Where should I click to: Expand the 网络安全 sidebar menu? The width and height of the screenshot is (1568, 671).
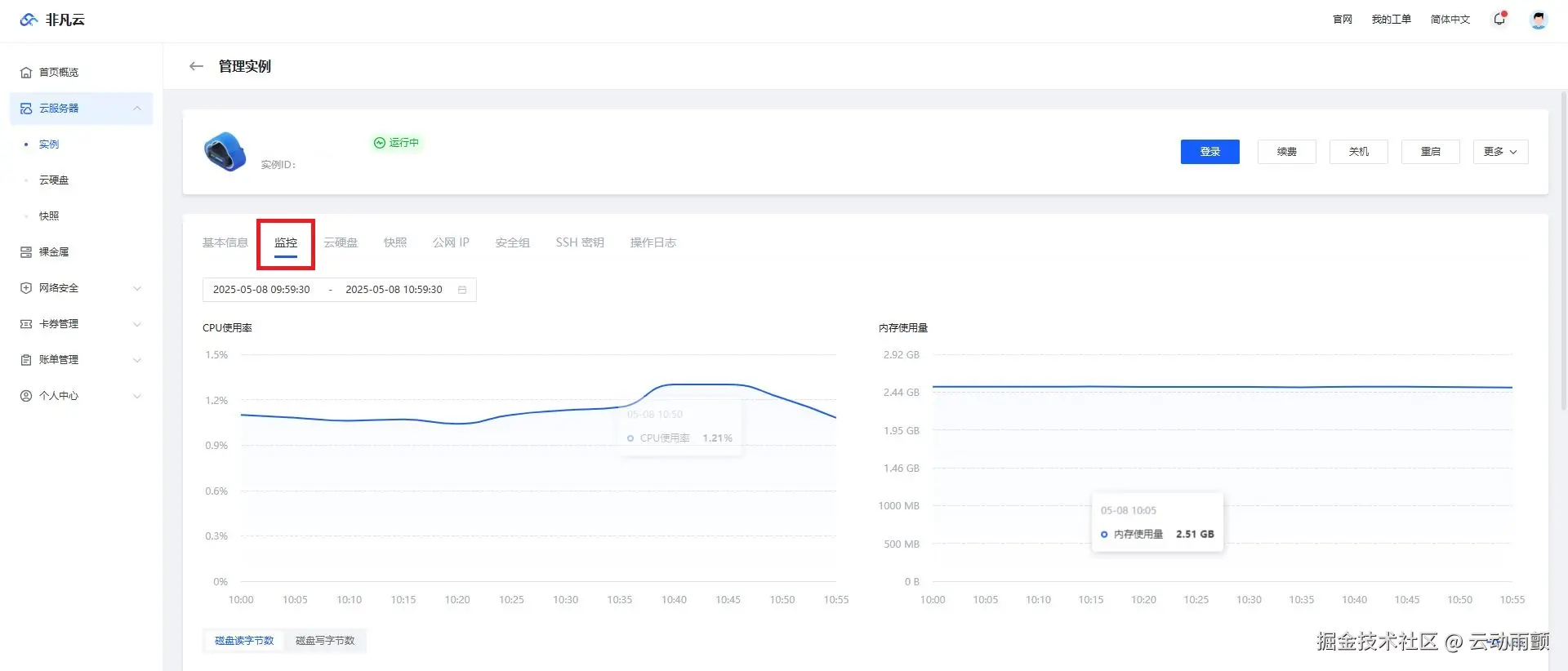coord(136,288)
